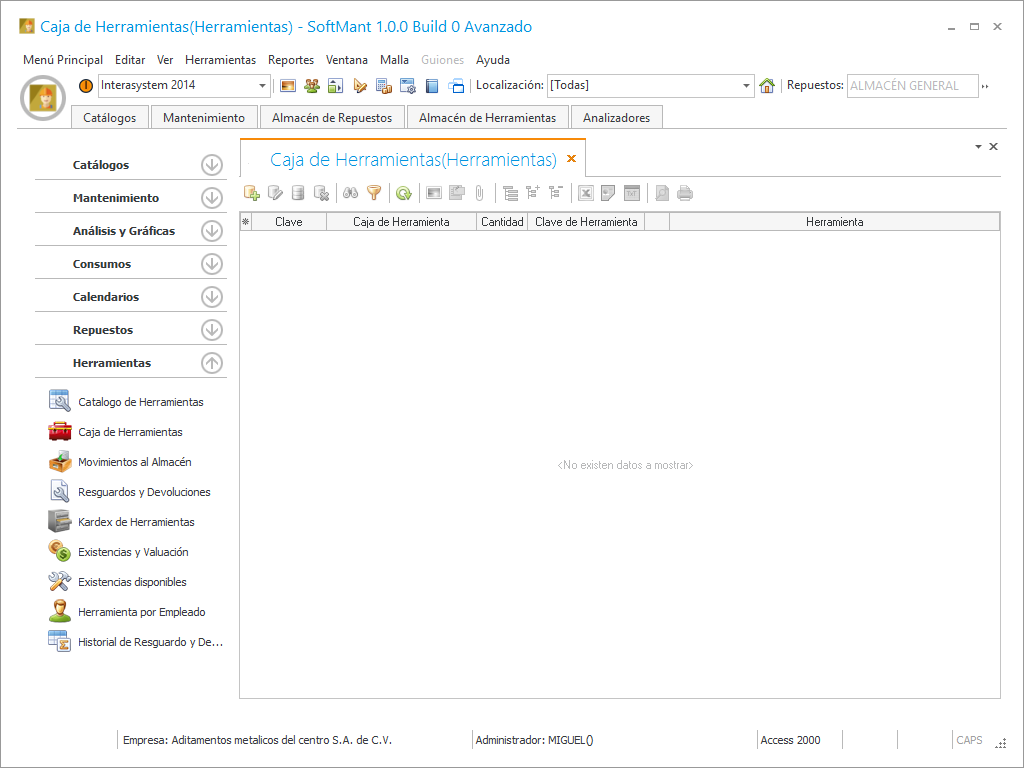
Task: Click the Repuestos ALMACÉN GENERAL field
Action: point(911,86)
